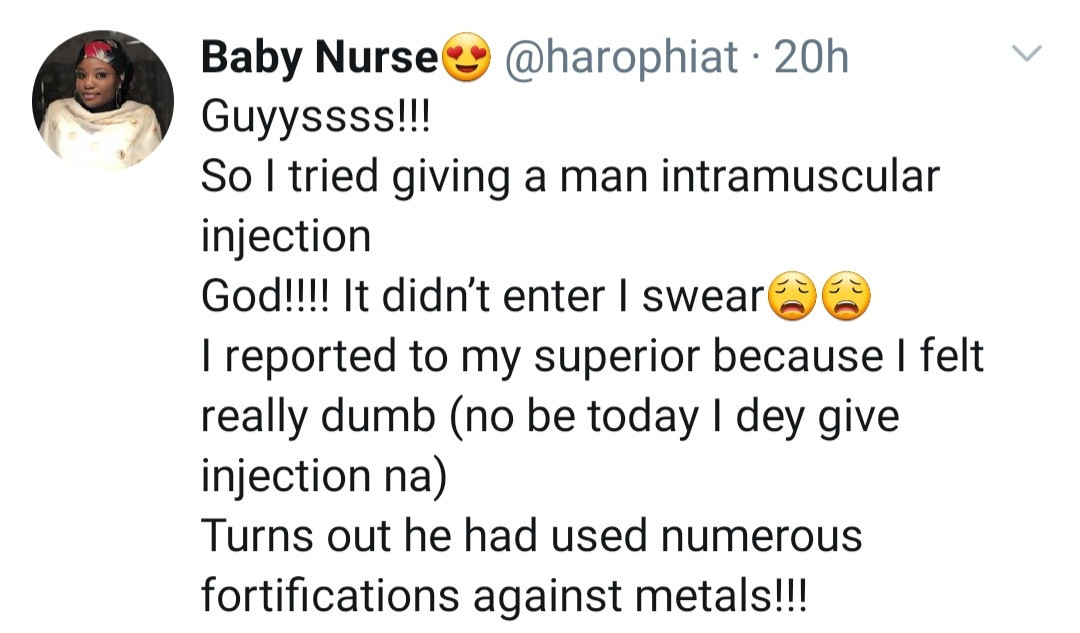Click the line "I reported to my superior"

pos(592,358)
